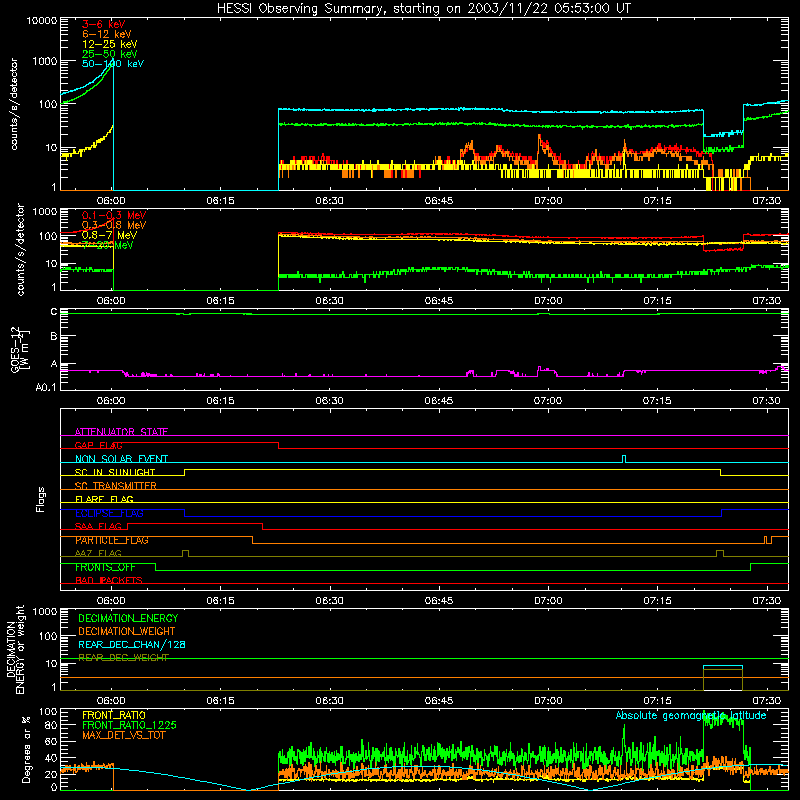Select the red 0.1-0.3 MeV legend label
800x800 pixels.
pos(114,215)
